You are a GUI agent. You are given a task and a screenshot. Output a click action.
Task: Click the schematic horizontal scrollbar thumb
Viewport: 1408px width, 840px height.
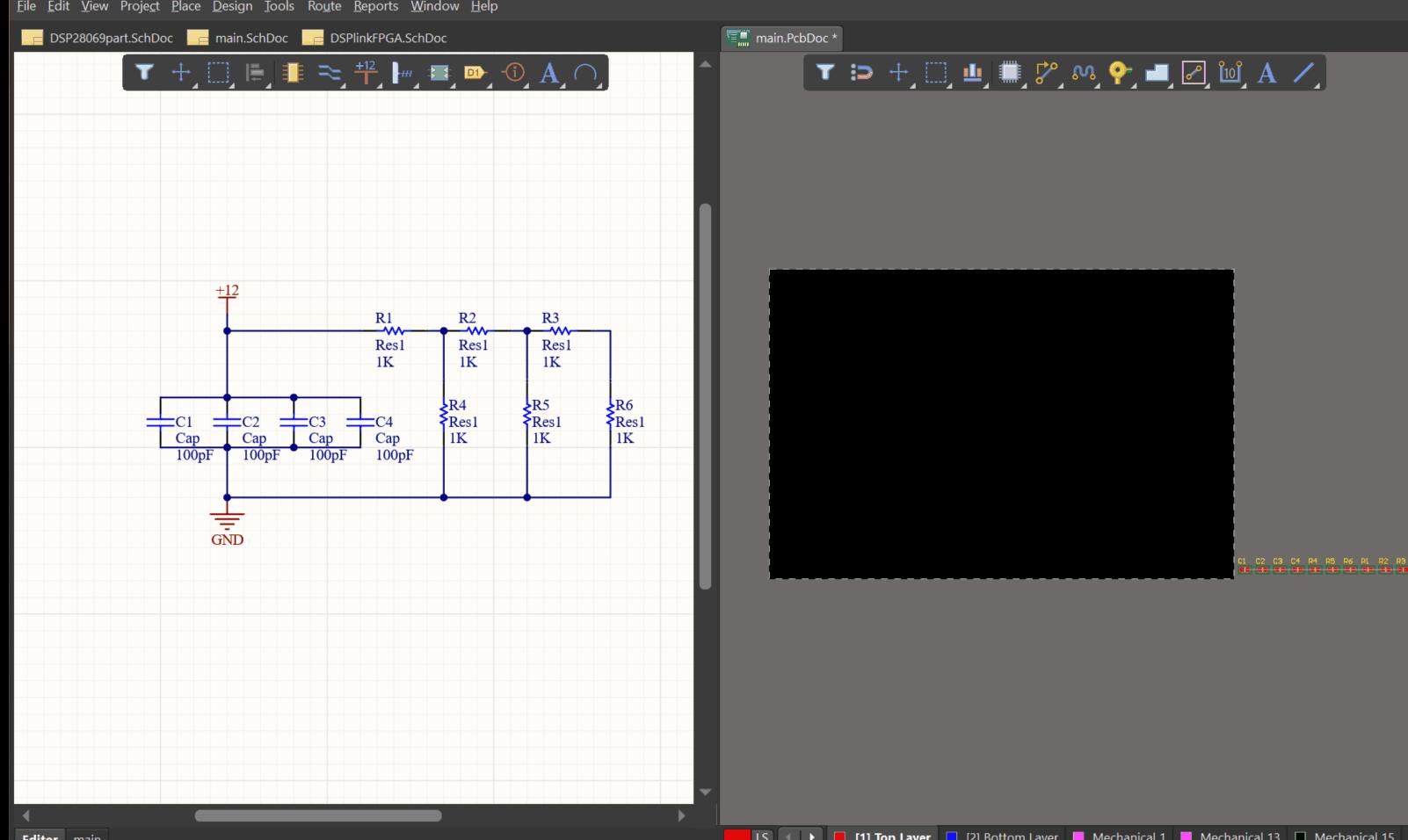pyautogui.click(x=317, y=815)
